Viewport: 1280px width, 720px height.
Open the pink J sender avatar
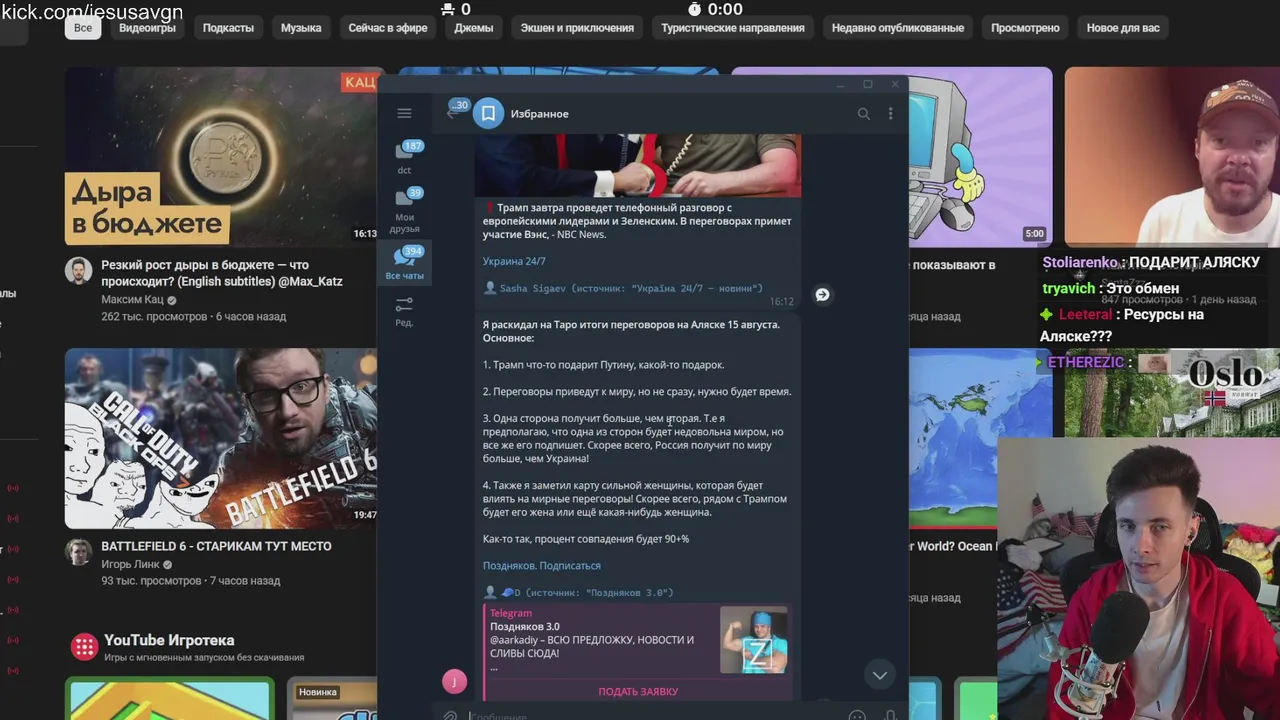454,682
